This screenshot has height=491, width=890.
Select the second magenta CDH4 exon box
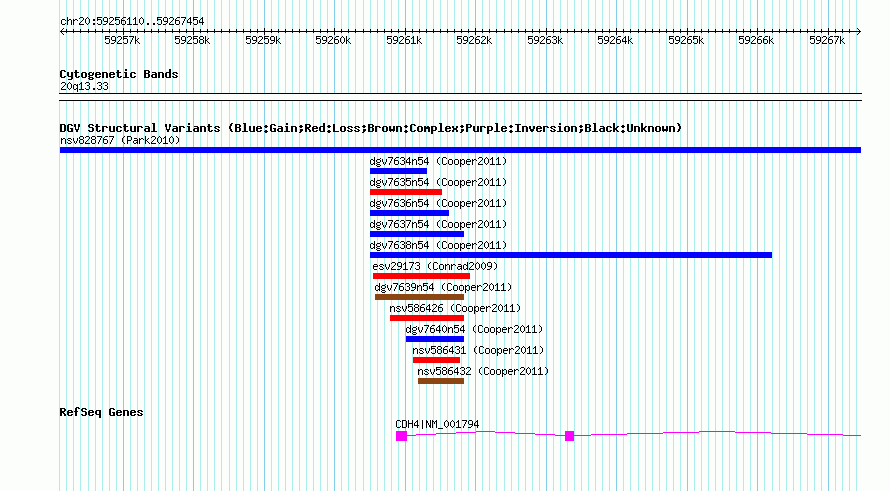(x=569, y=436)
